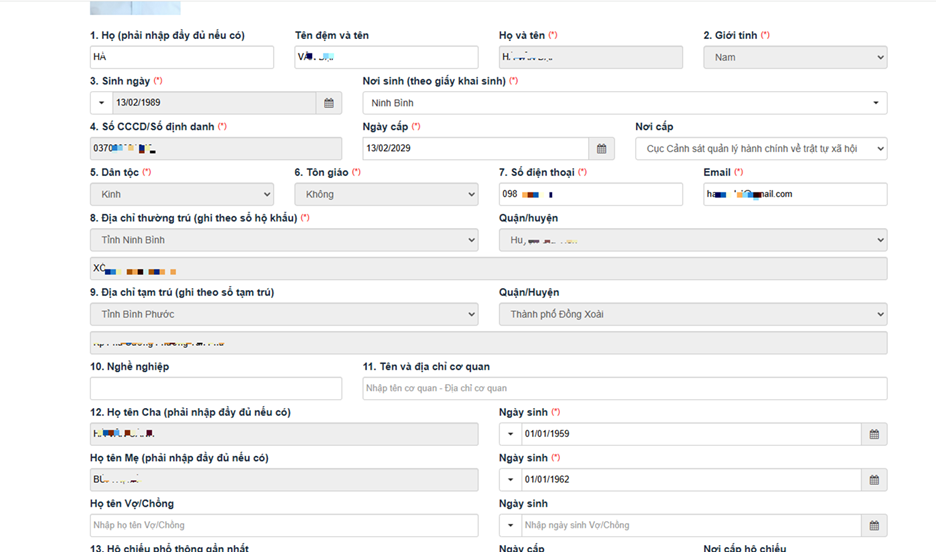The width and height of the screenshot is (936, 552).
Task: Click calendar icon for father's Ngày sinh
Action: [x=874, y=434]
